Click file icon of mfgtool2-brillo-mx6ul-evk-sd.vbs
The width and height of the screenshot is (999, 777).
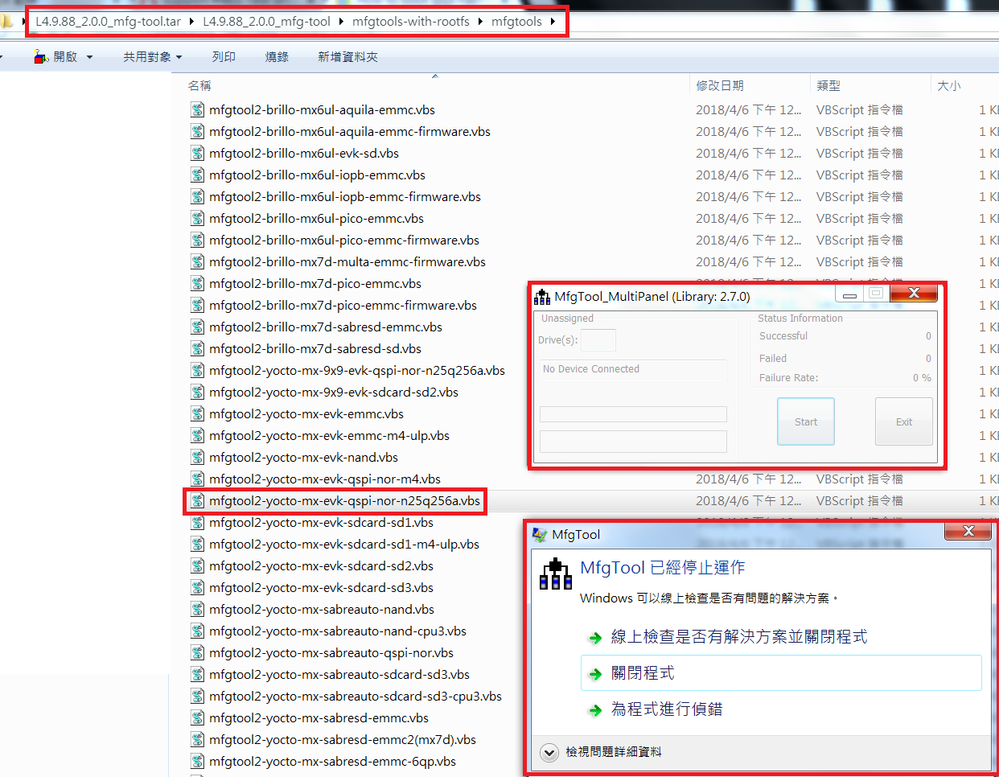198,153
